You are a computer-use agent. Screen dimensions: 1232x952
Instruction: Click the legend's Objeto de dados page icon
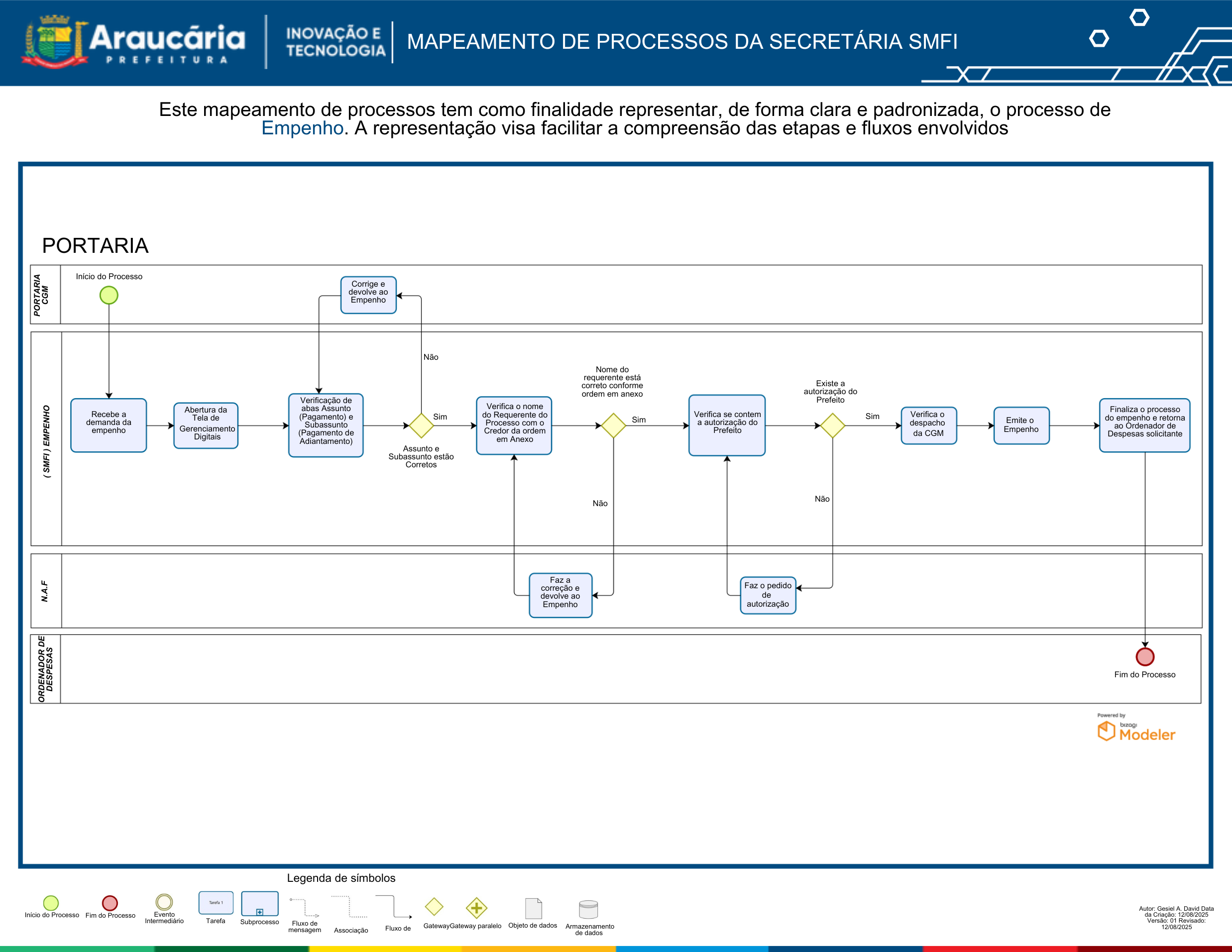533,909
